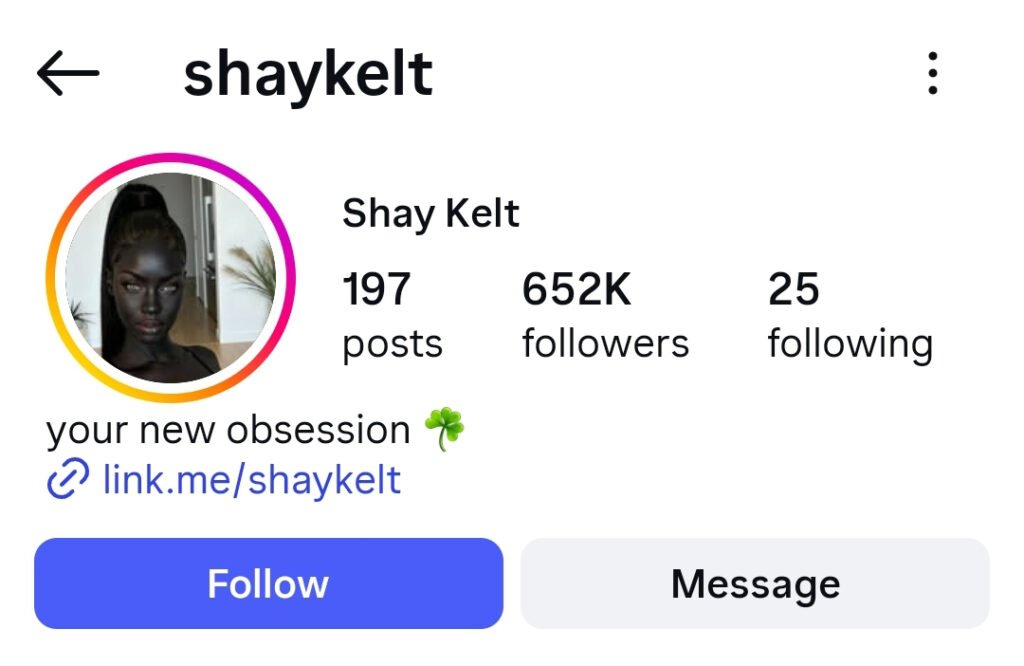Click the 'followers' label
This screenshot has width=1024, height=666.
pyautogui.click(x=605, y=343)
